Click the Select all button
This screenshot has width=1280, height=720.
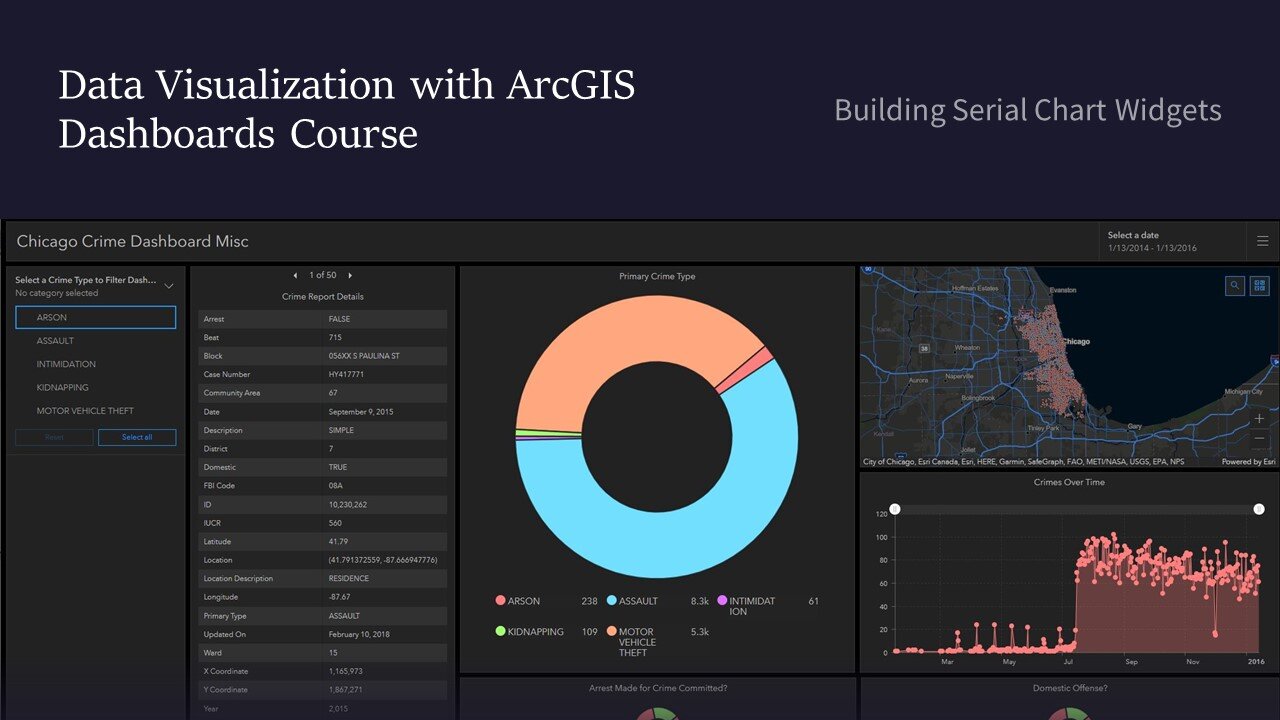pyautogui.click(x=137, y=437)
